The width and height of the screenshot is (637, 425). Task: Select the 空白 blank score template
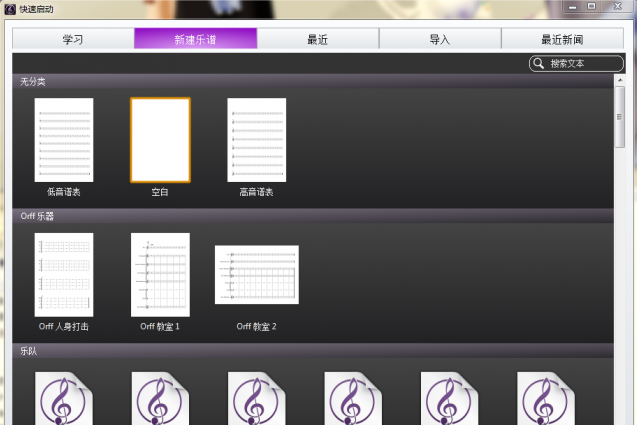point(160,140)
